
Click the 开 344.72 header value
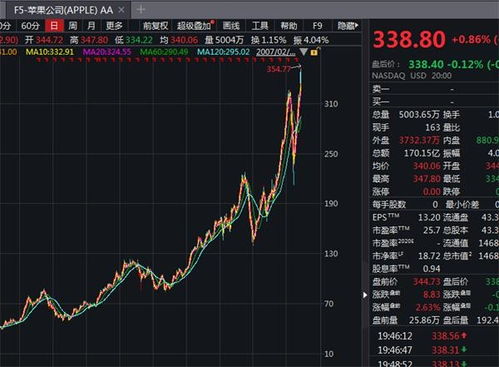[x=49, y=40]
